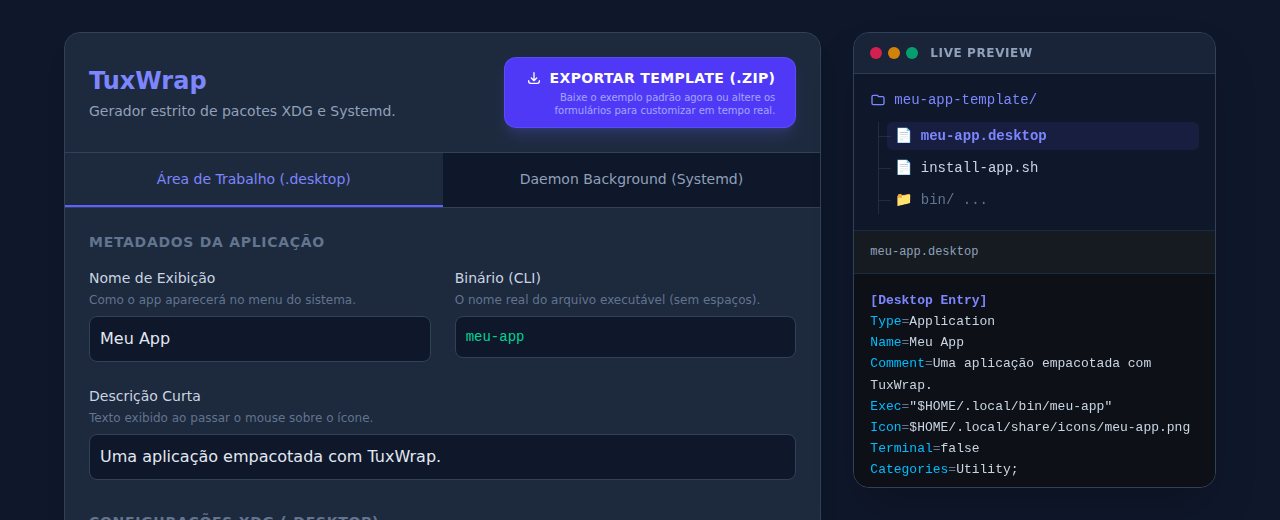The image size is (1280, 520).
Task: Click the orange dot in Live Preview header
Action: pos(894,53)
